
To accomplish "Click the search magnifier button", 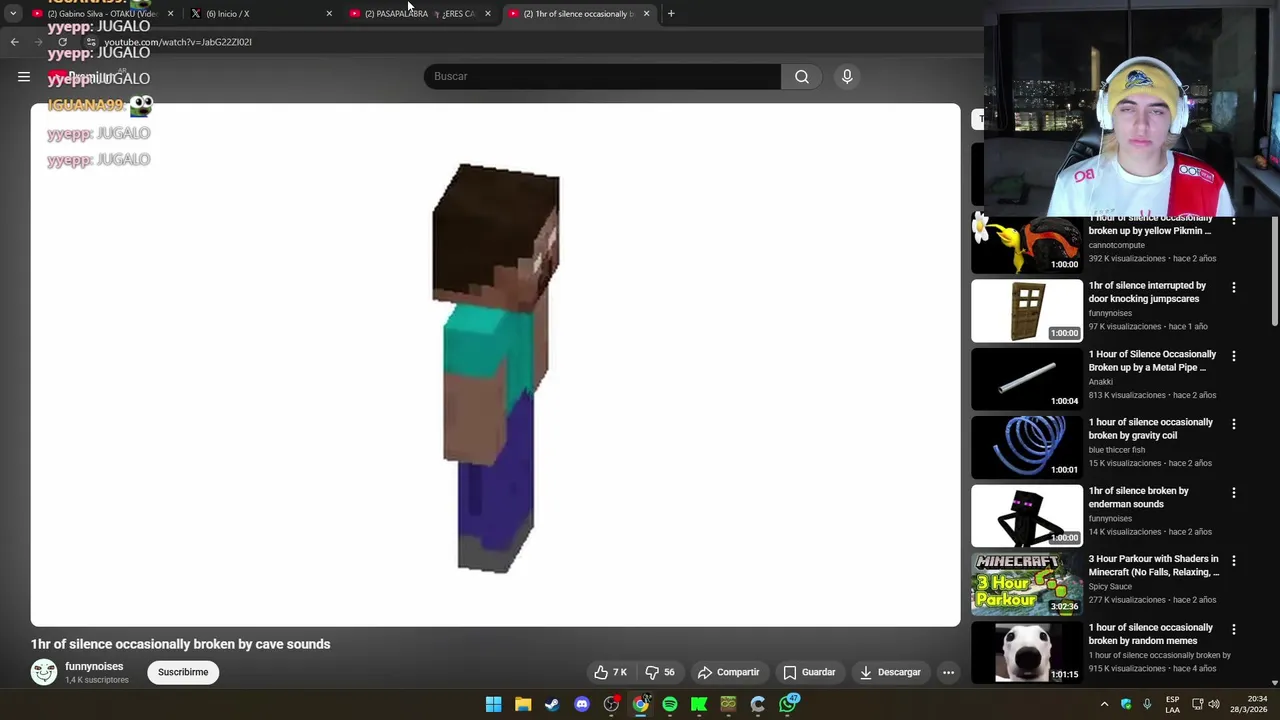I will pos(802,76).
